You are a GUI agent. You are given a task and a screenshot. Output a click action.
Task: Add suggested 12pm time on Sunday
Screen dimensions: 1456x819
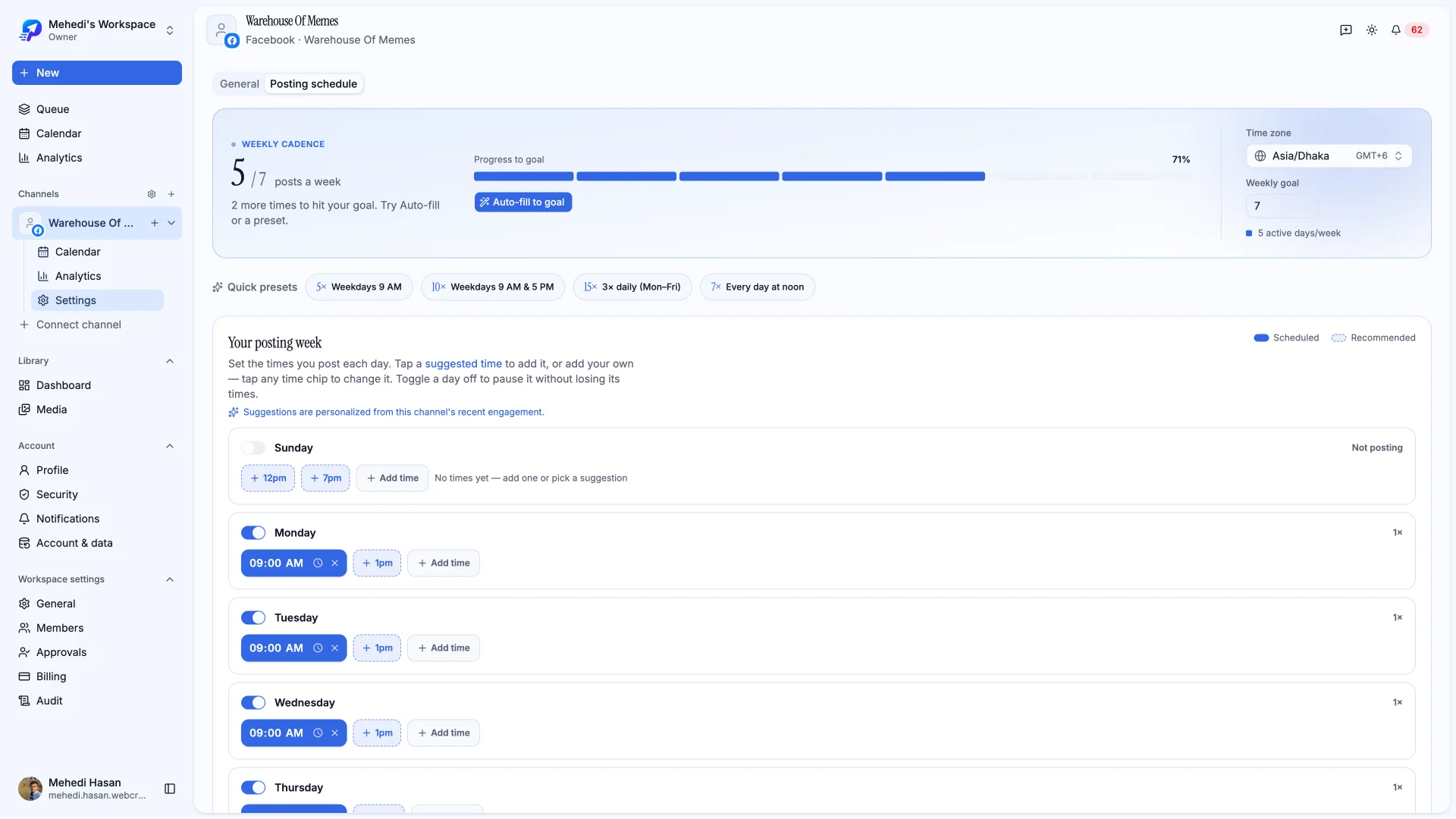coord(268,479)
